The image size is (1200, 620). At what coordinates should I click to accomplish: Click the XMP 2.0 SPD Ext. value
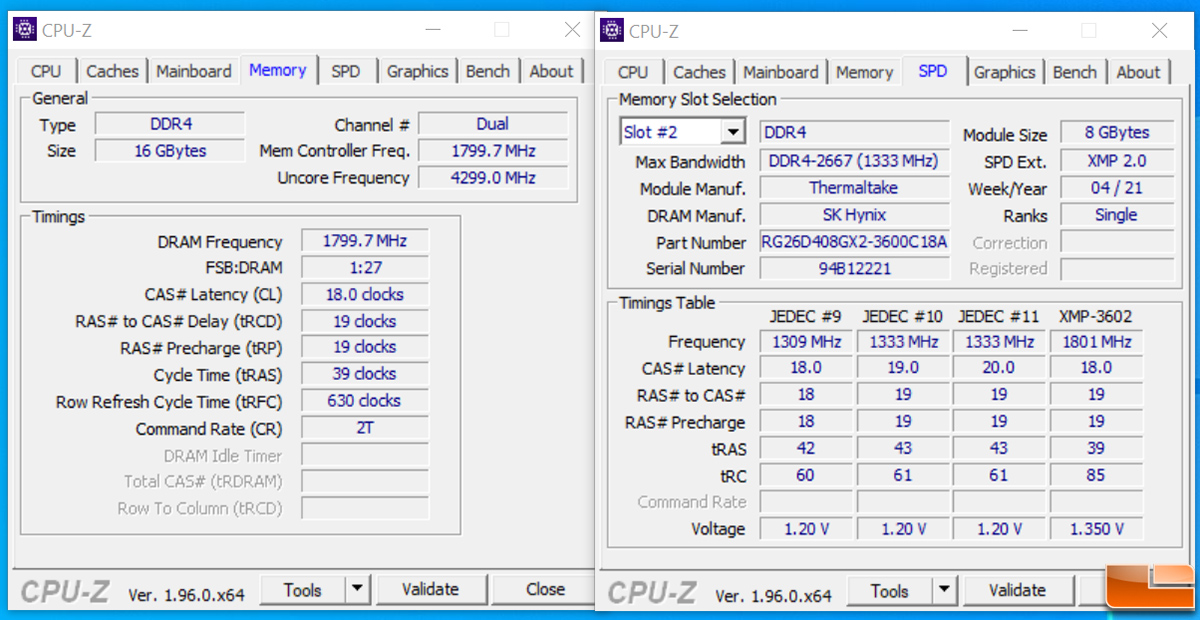coord(1116,161)
